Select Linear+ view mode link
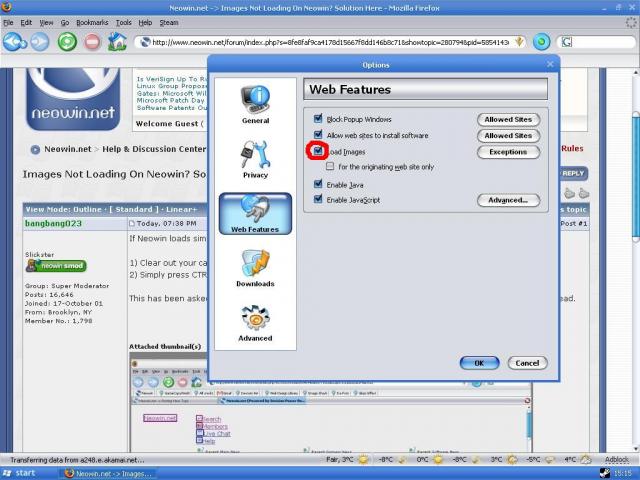Screen dimensions: 640x480 click(x=182, y=209)
